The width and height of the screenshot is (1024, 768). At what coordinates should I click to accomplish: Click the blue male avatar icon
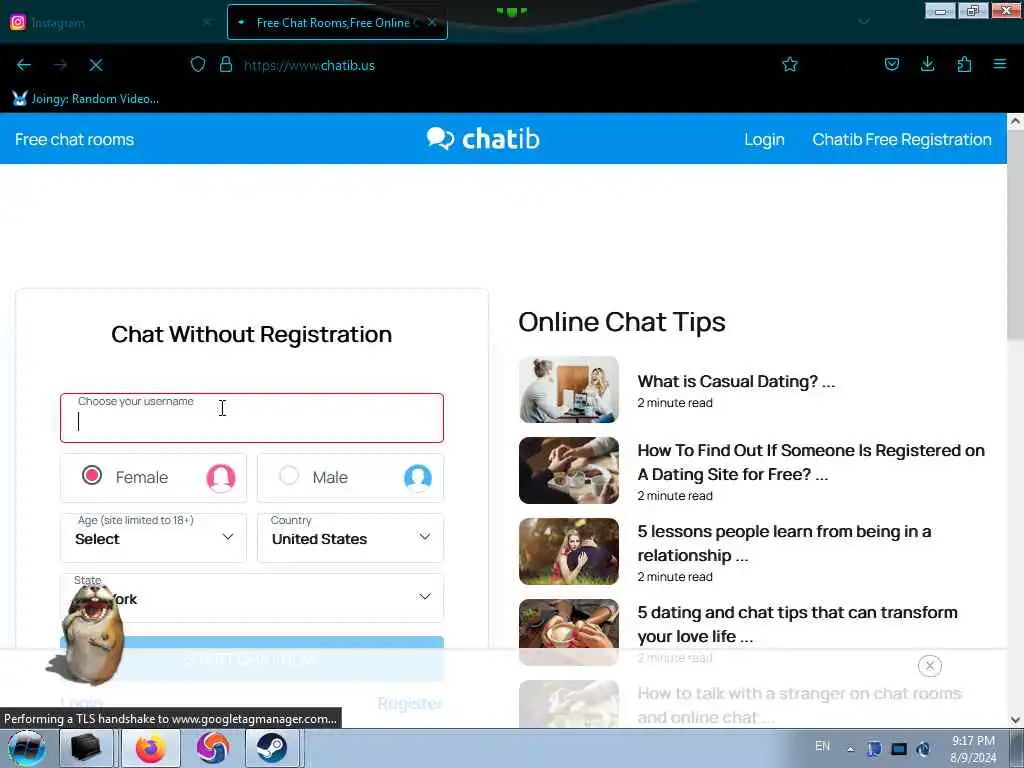418,478
